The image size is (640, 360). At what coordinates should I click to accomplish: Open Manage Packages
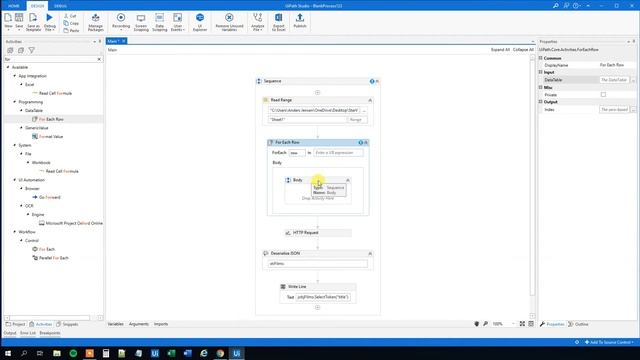[96, 22]
